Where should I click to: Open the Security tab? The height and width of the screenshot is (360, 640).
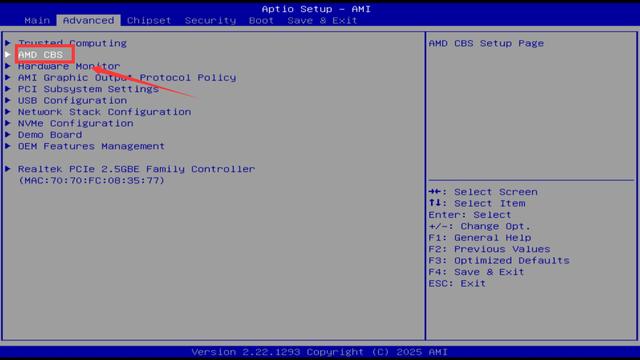pos(210,20)
